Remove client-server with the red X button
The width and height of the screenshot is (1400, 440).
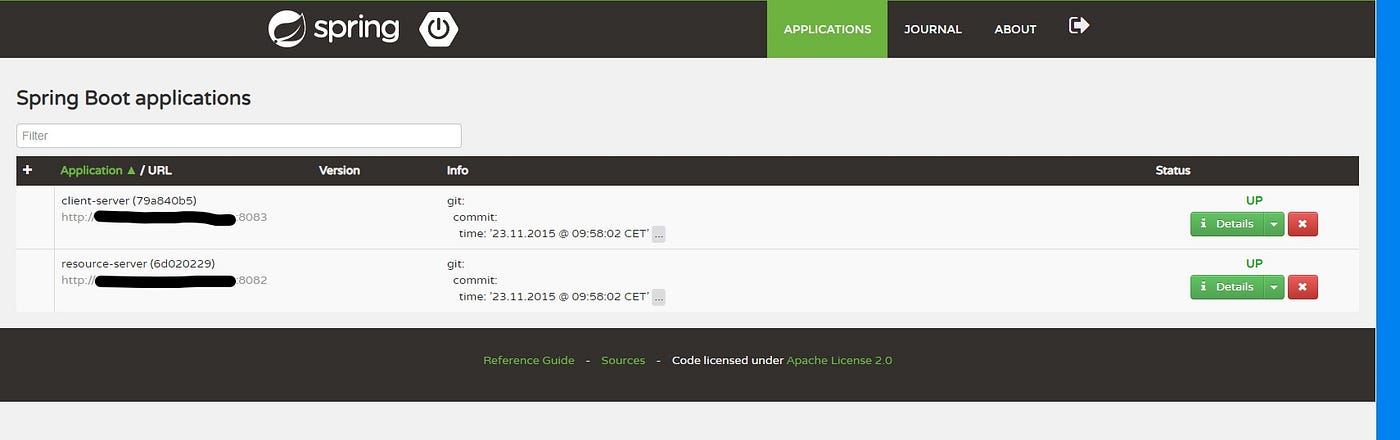pyautogui.click(x=1302, y=224)
